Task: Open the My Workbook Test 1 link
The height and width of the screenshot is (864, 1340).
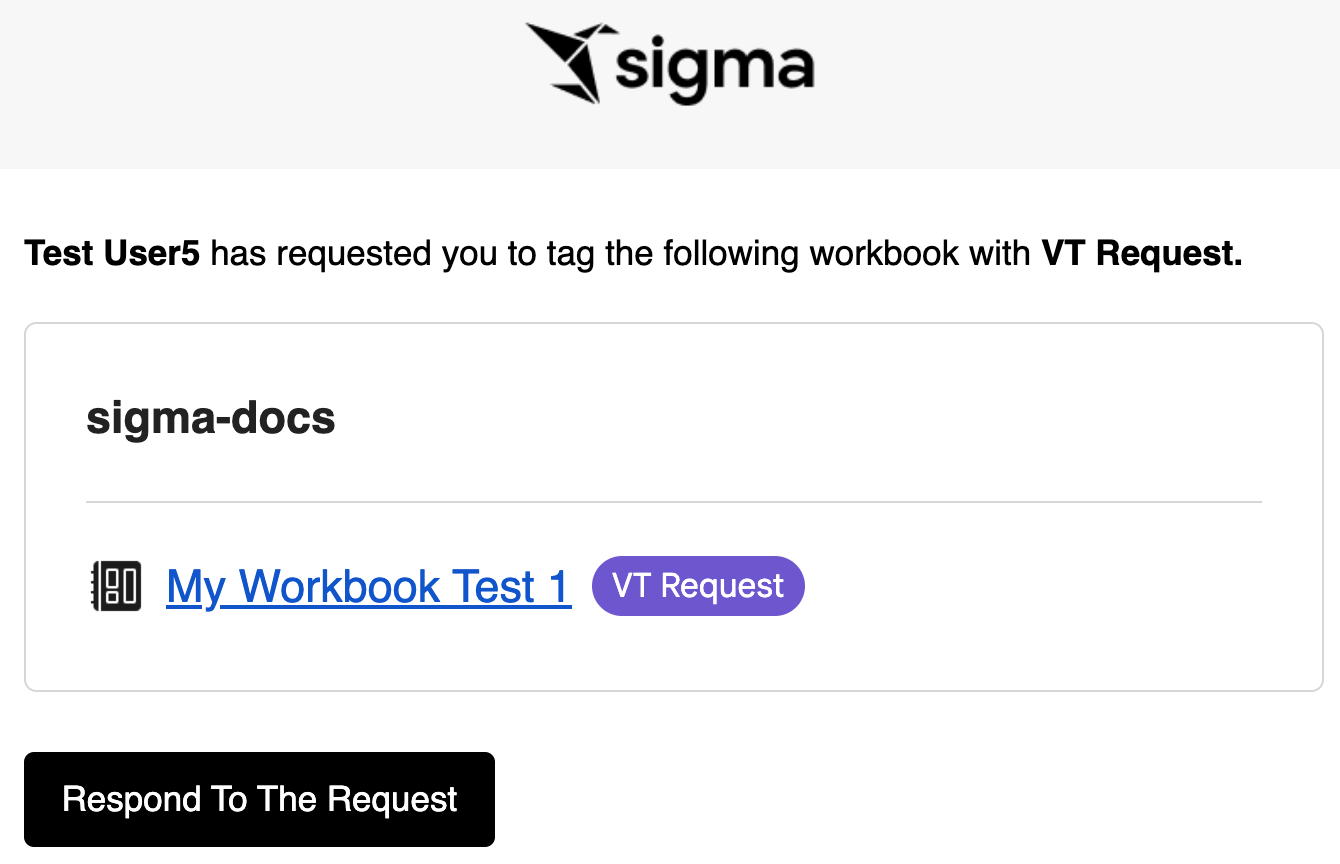Action: pyautogui.click(x=368, y=587)
